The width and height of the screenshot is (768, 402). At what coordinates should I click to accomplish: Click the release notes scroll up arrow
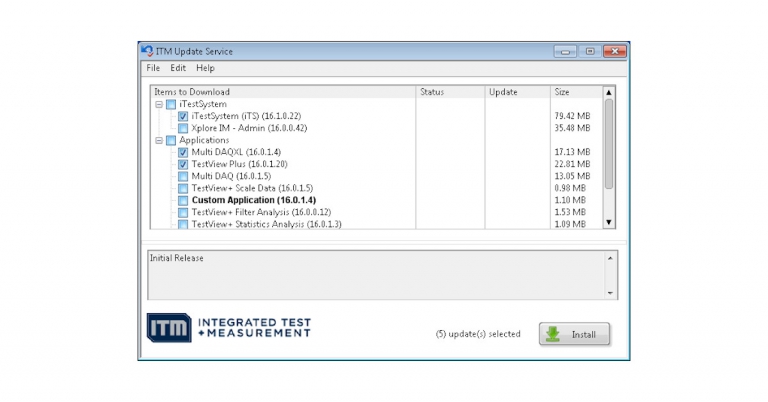click(610, 258)
